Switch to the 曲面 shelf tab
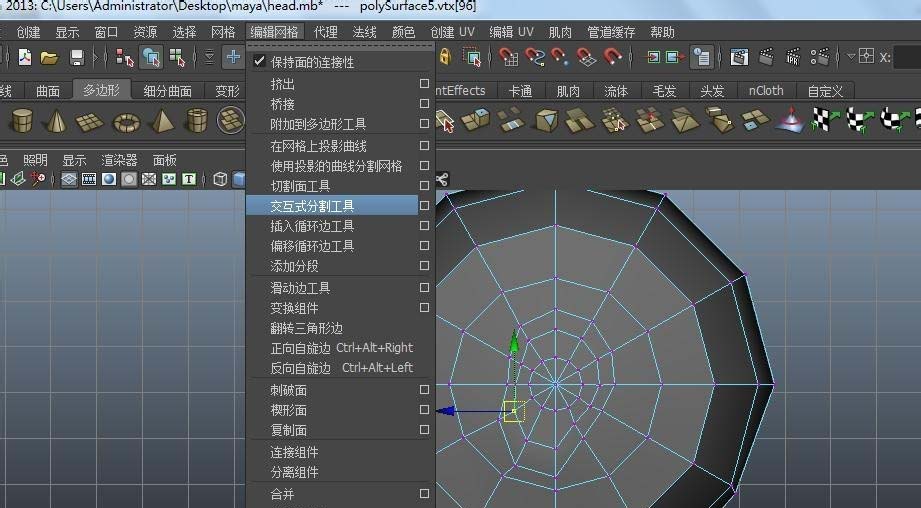 [x=48, y=90]
